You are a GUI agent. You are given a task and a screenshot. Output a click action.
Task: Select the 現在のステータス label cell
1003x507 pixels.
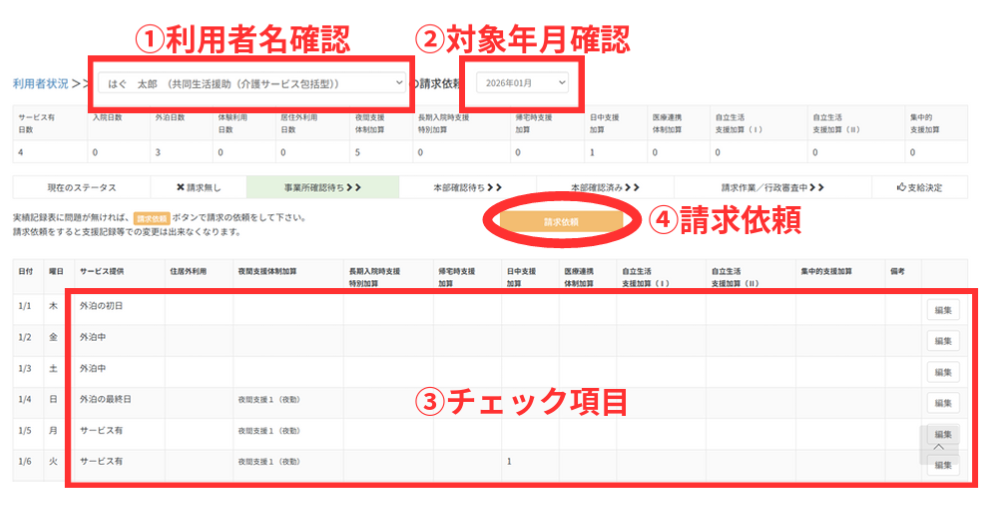tap(82, 187)
